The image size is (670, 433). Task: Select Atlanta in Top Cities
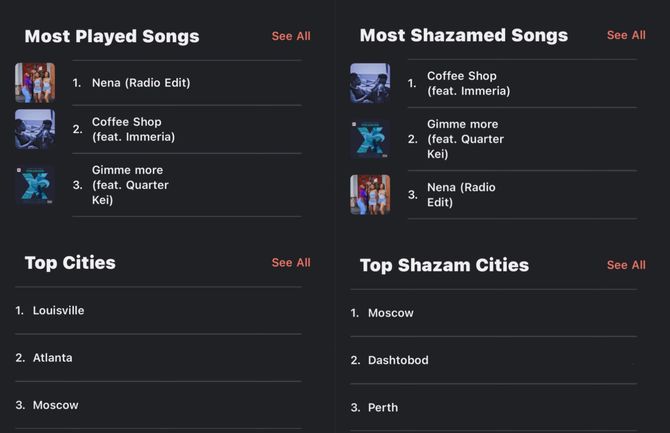point(158,358)
